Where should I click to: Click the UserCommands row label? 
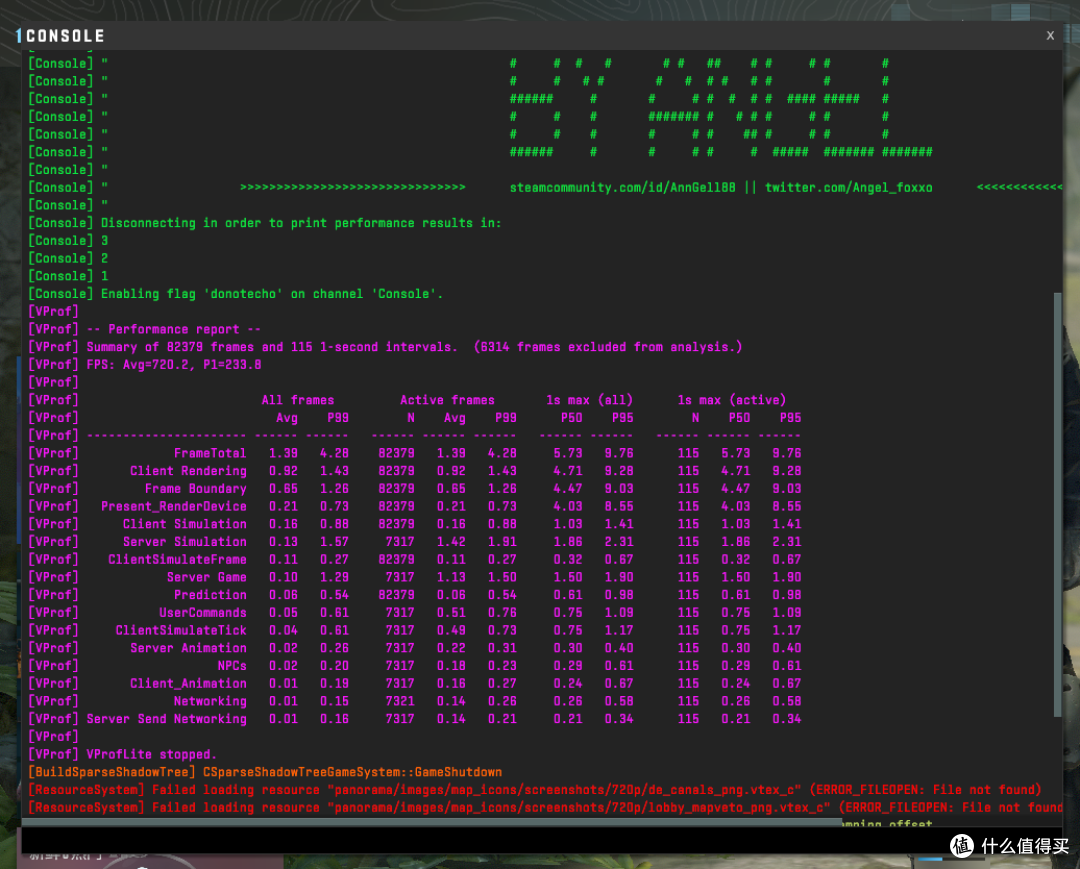[202, 613]
